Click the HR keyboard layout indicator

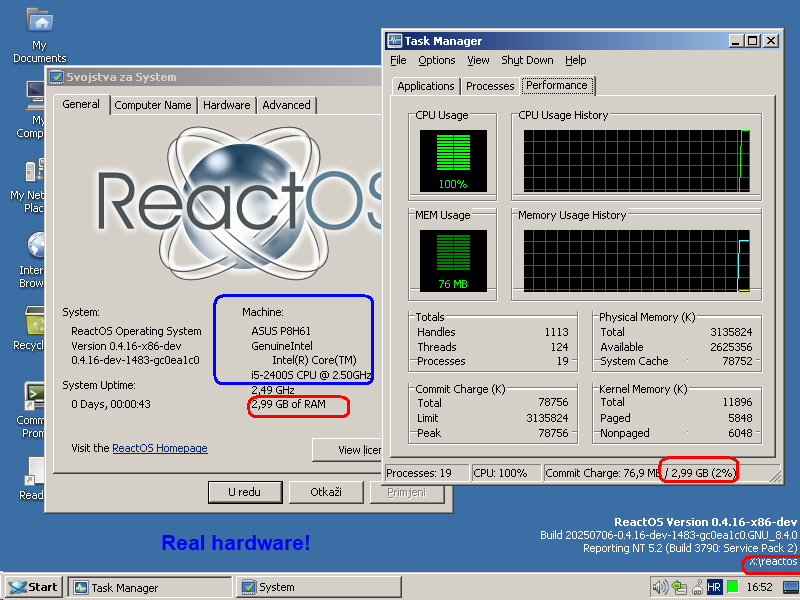click(714, 587)
